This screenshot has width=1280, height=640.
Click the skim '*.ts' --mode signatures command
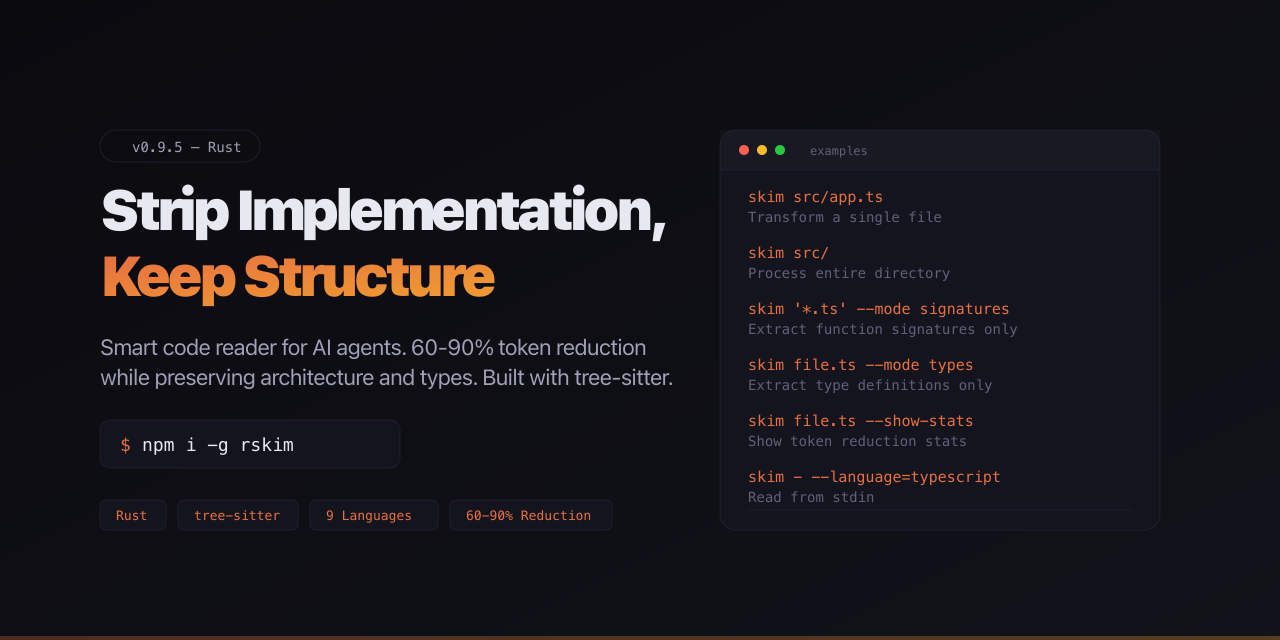pyautogui.click(x=879, y=309)
